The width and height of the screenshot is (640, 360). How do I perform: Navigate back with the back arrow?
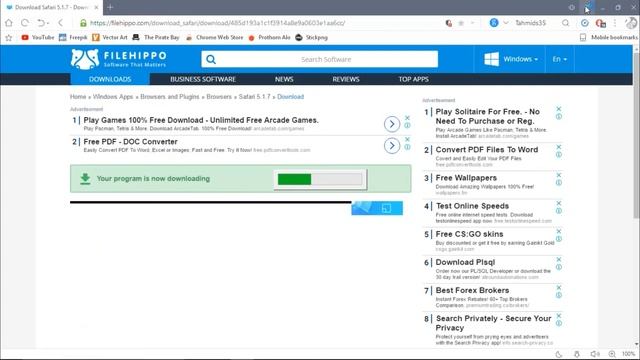pyautogui.click(x=60, y=23)
